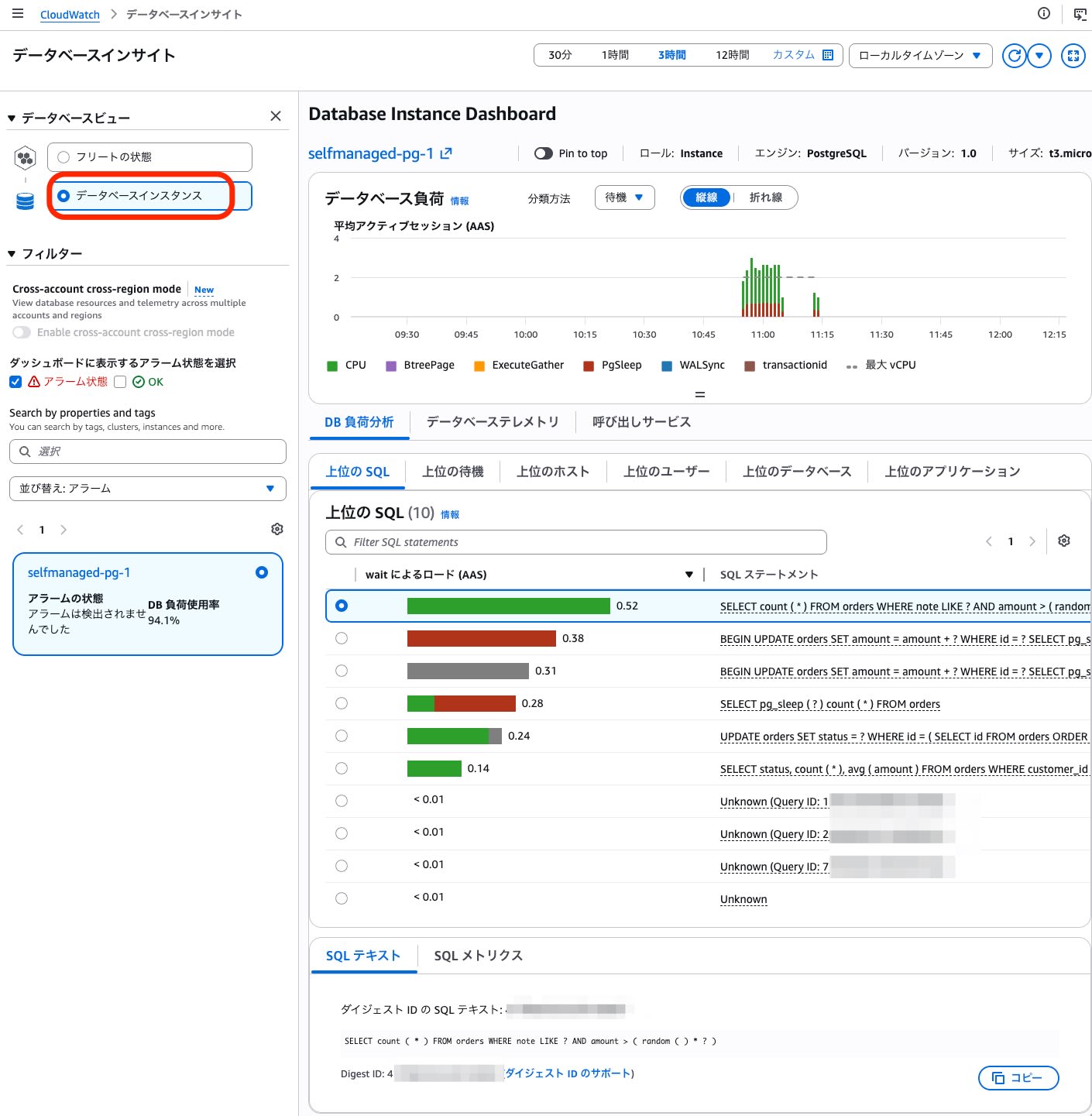Open the Calling services tab
The height and width of the screenshot is (1116, 1092).
coord(641,422)
